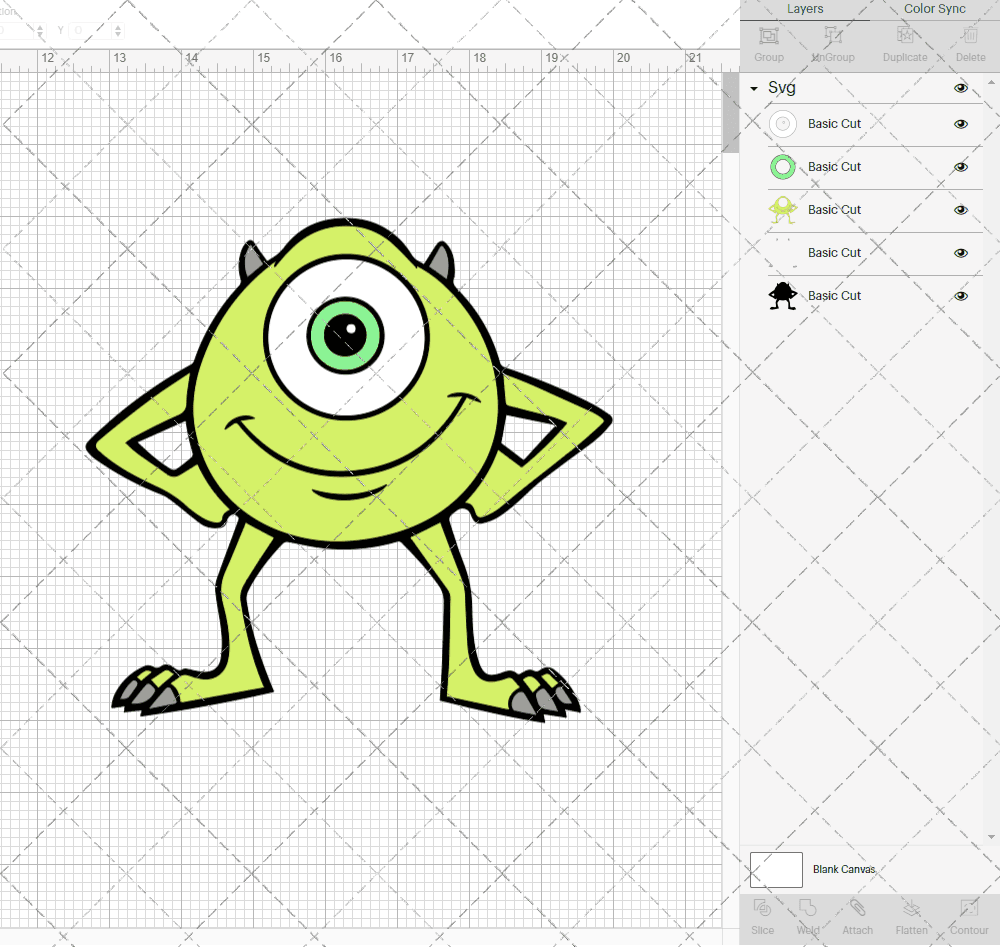Screen dimensions: 1000x947
Task: Click the Svg group label
Action: (x=781, y=88)
